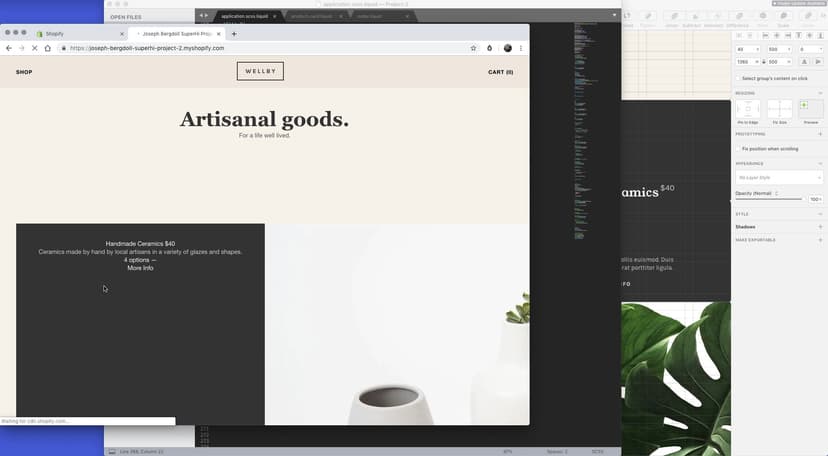Viewport: 828px width, 456px height.
Task: Open the No Layer Style dropdown
Action: pos(778,177)
